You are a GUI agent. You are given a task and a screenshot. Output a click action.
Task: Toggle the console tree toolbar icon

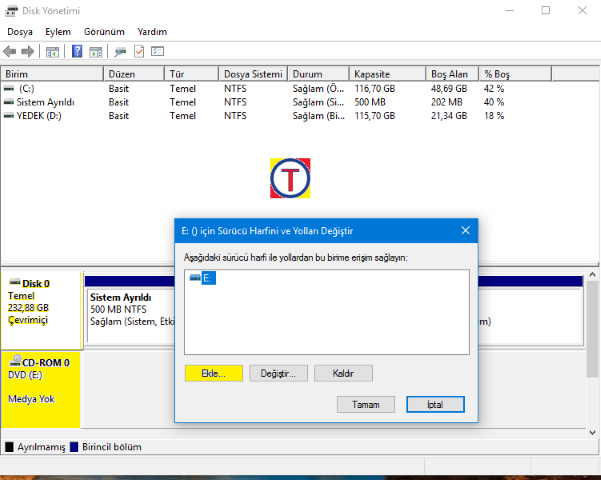pos(52,52)
